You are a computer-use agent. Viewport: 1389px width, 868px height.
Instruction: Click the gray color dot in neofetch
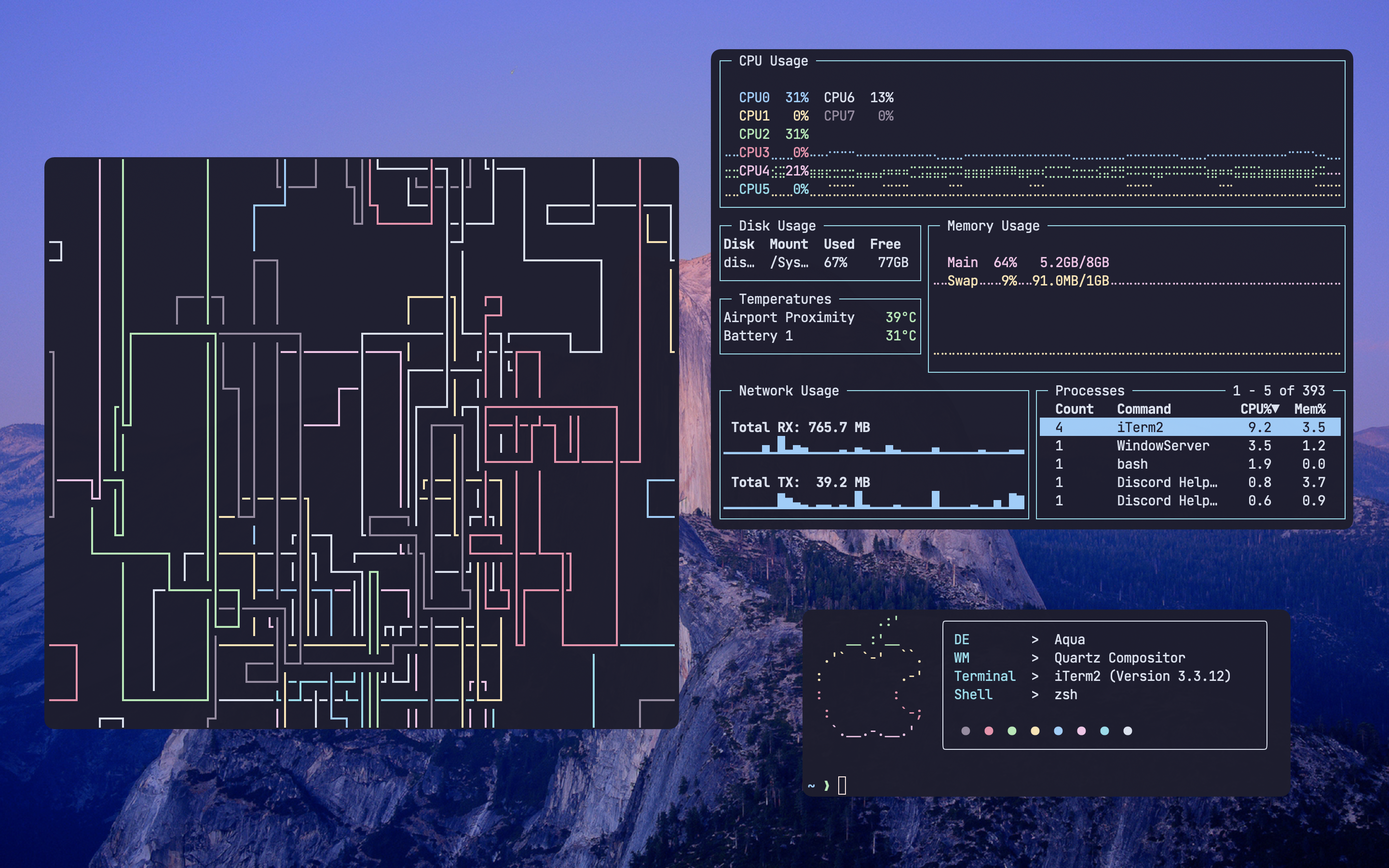tap(966, 731)
